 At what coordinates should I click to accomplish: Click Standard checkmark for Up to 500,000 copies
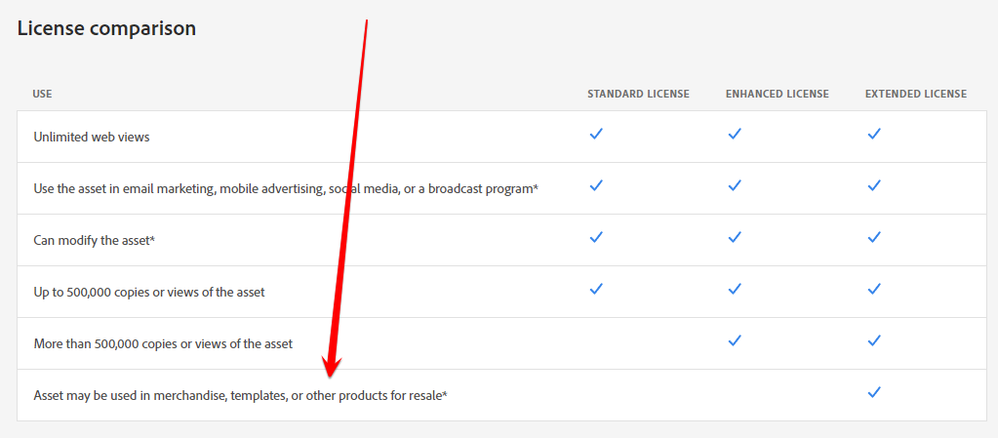point(596,290)
